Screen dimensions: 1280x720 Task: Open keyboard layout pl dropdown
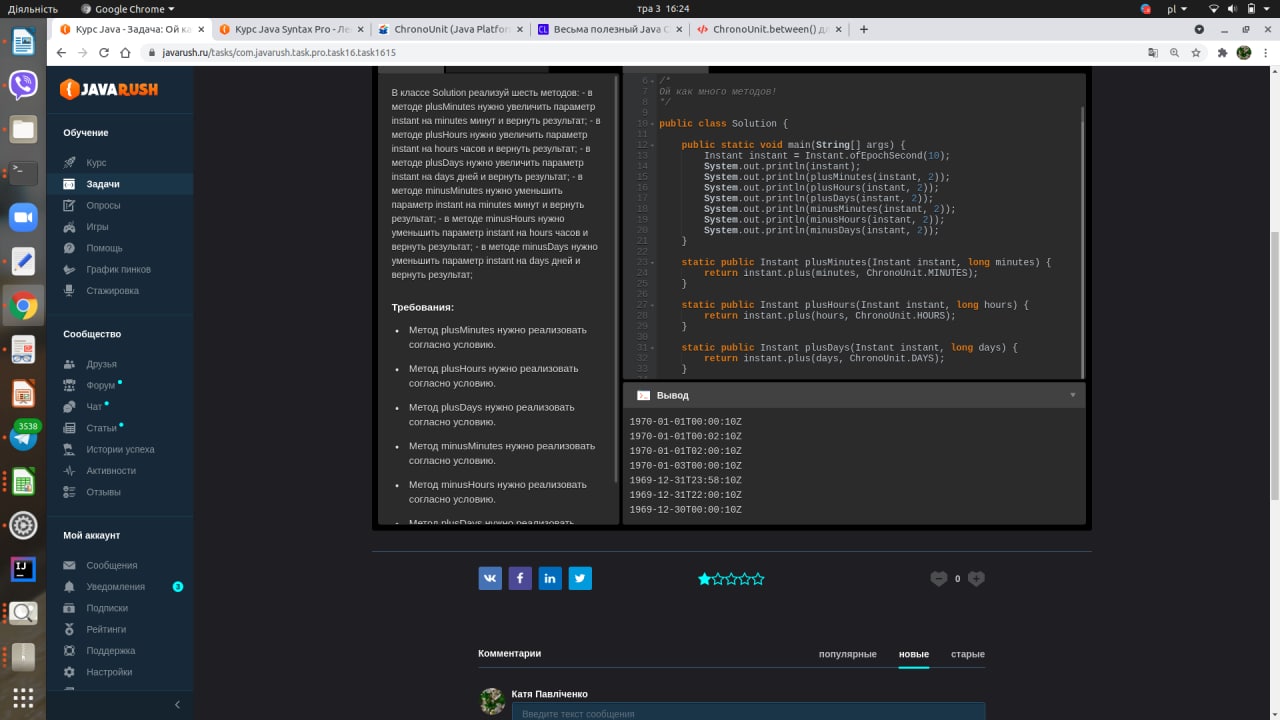[1176, 9]
